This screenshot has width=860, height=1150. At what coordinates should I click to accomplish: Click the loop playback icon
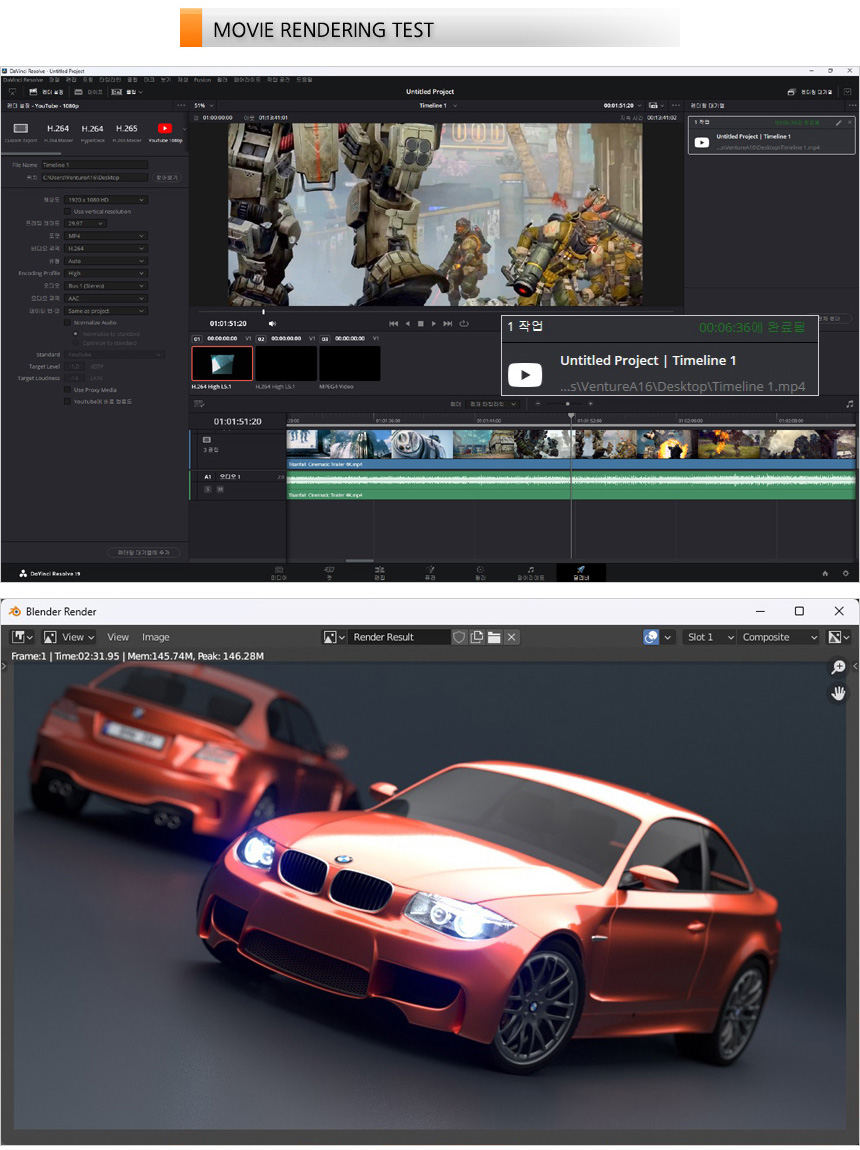tap(462, 323)
